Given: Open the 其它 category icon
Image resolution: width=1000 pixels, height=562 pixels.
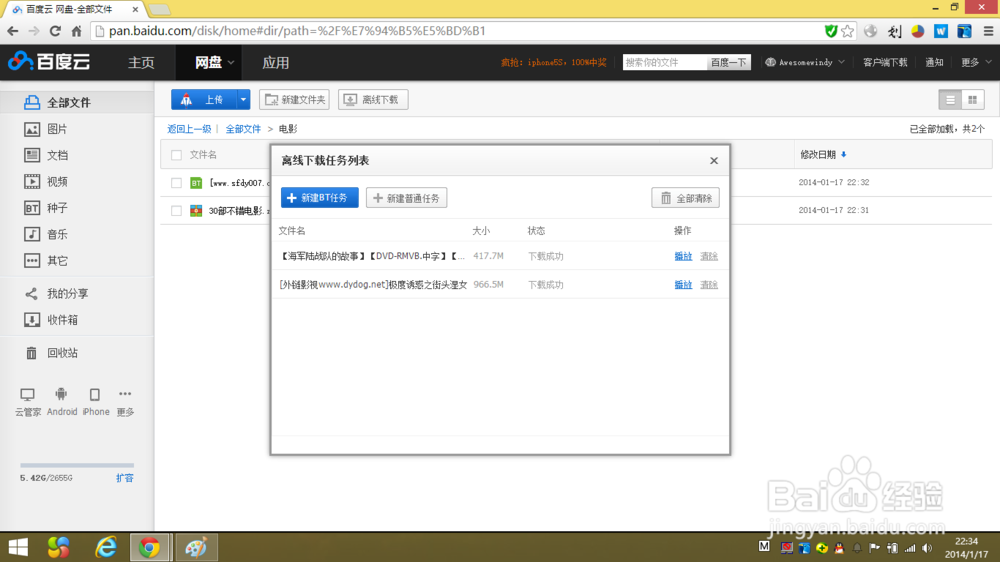Looking at the screenshot, I should pos(32,260).
